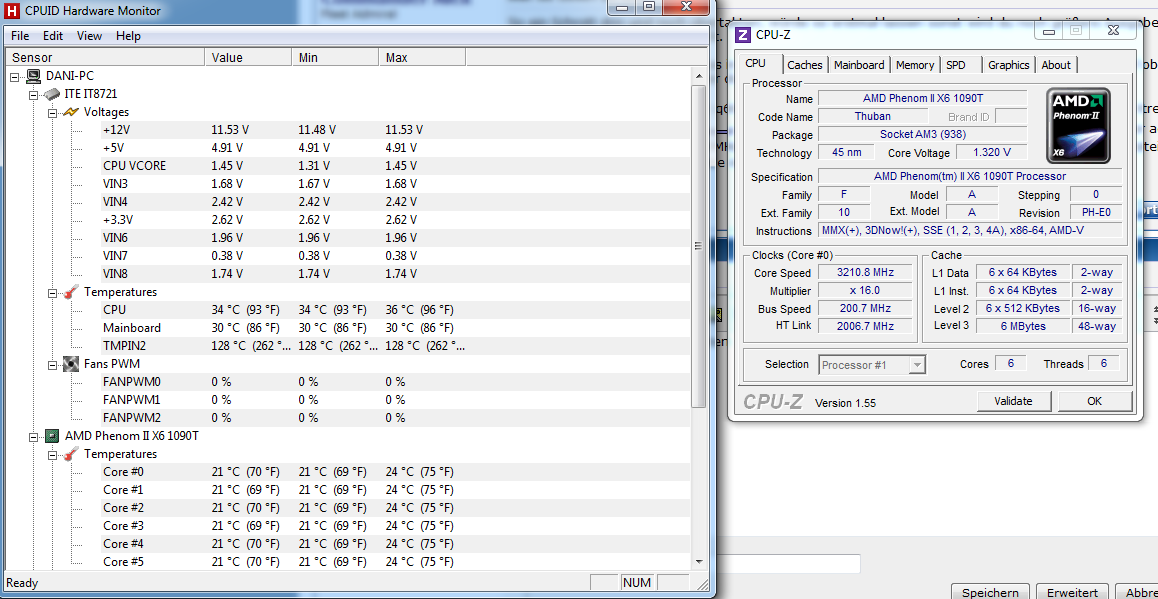Click the HT Link value 2006.7 MHz

click(864, 326)
